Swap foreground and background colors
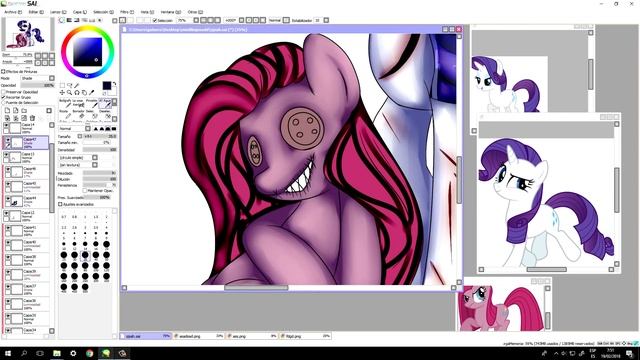Viewport: 640px width, 360px height. click(x=114, y=84)
